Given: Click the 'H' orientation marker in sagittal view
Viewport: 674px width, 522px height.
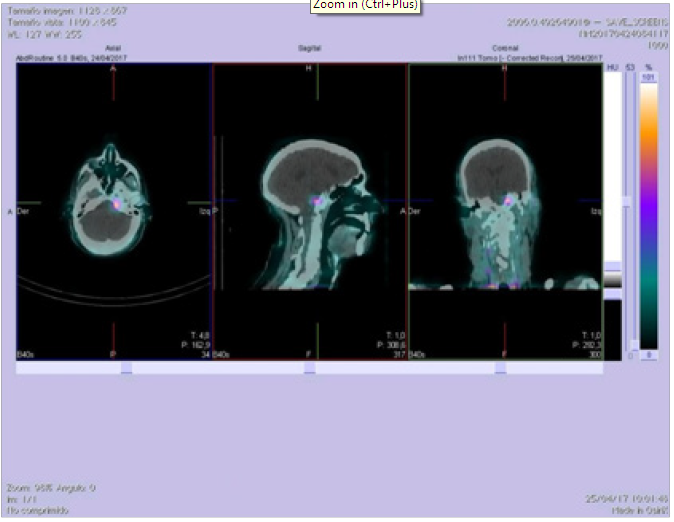Looking at the screenshot, I should click(309, 68).
